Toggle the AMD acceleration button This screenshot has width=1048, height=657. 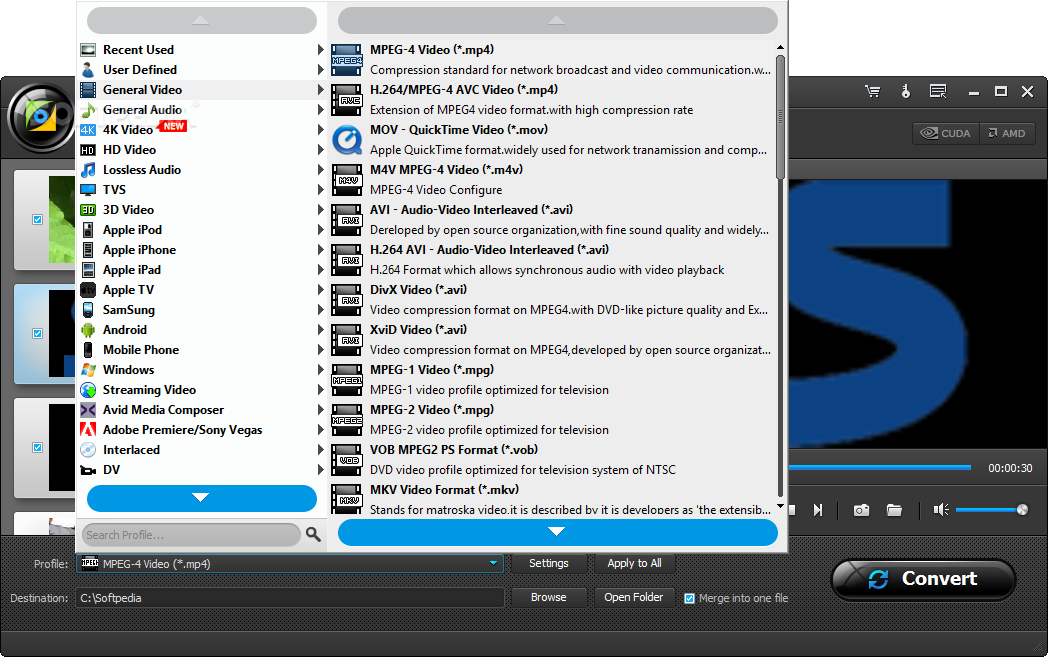tap(1007, 133)
